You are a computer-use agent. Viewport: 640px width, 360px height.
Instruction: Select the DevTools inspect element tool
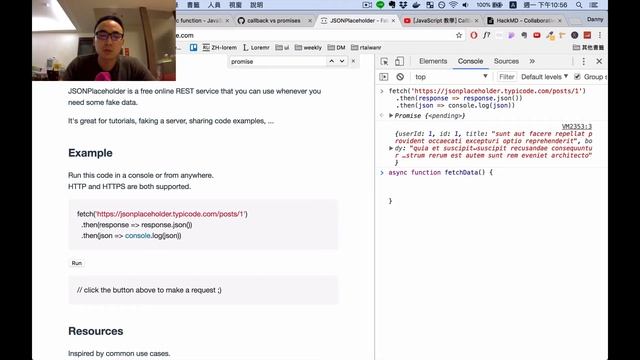(x=384, y=61)
